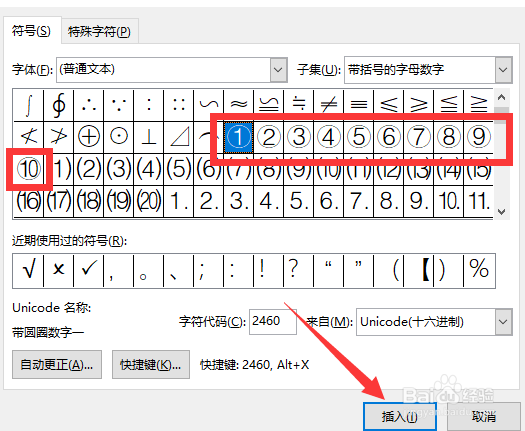Choose the right triangle ⊿ symbol
525x431 pixels.
179,137
